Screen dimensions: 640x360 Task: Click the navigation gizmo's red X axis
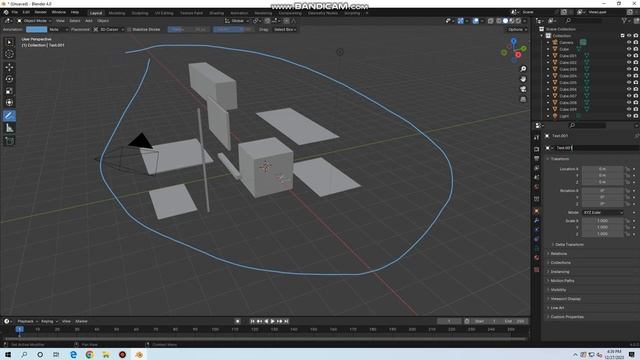click(518, 55)
